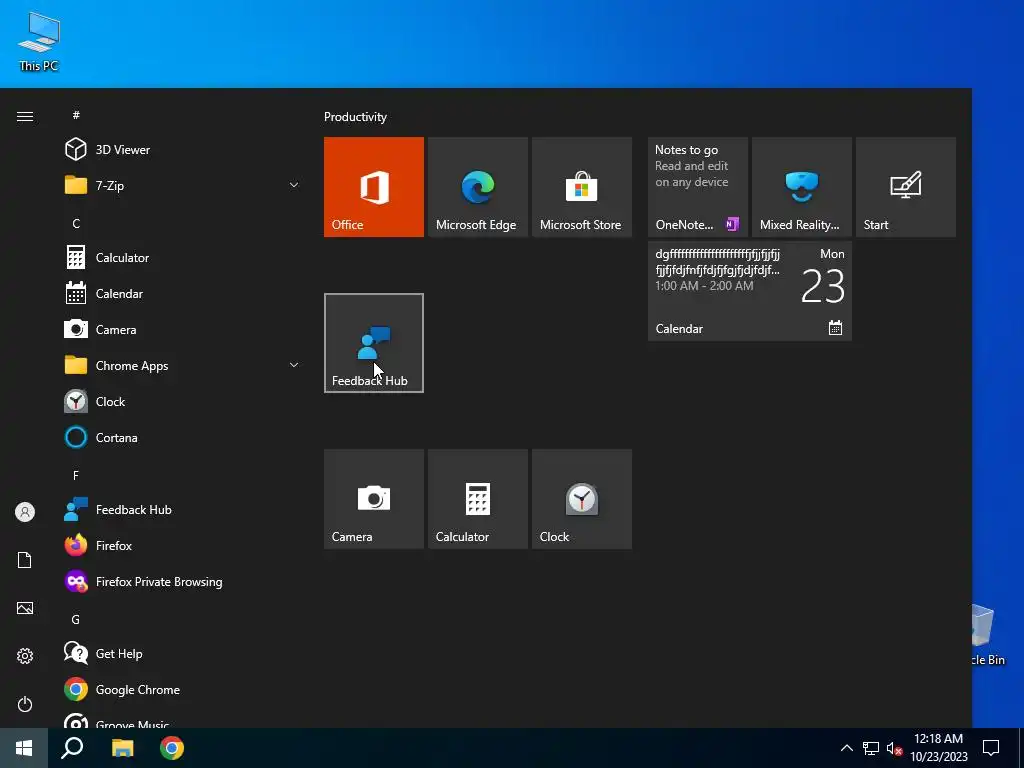Click the Windows Start button

point(24,748)
